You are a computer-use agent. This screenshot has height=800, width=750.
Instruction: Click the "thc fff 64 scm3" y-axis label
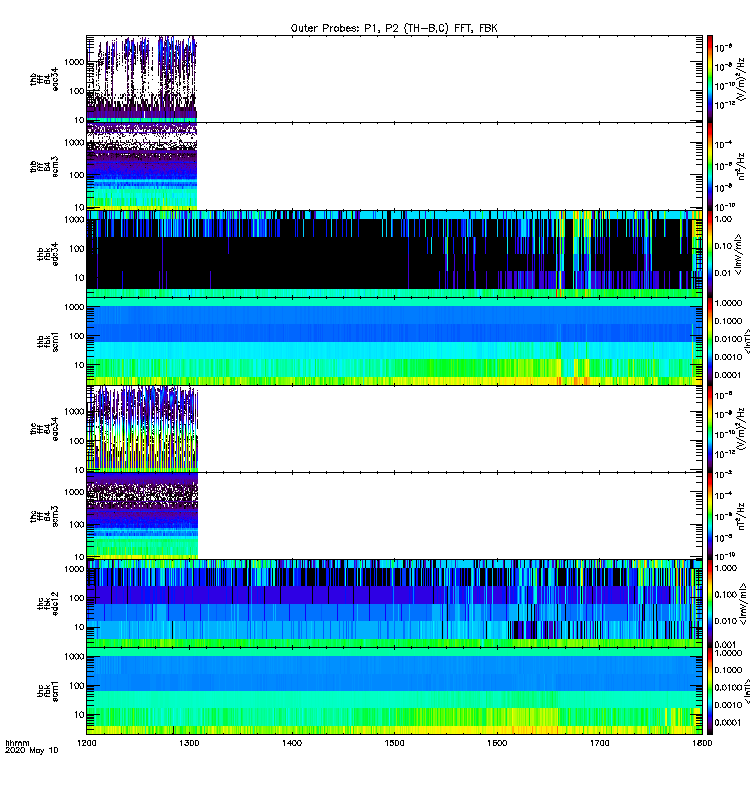(x=44, y=516)
